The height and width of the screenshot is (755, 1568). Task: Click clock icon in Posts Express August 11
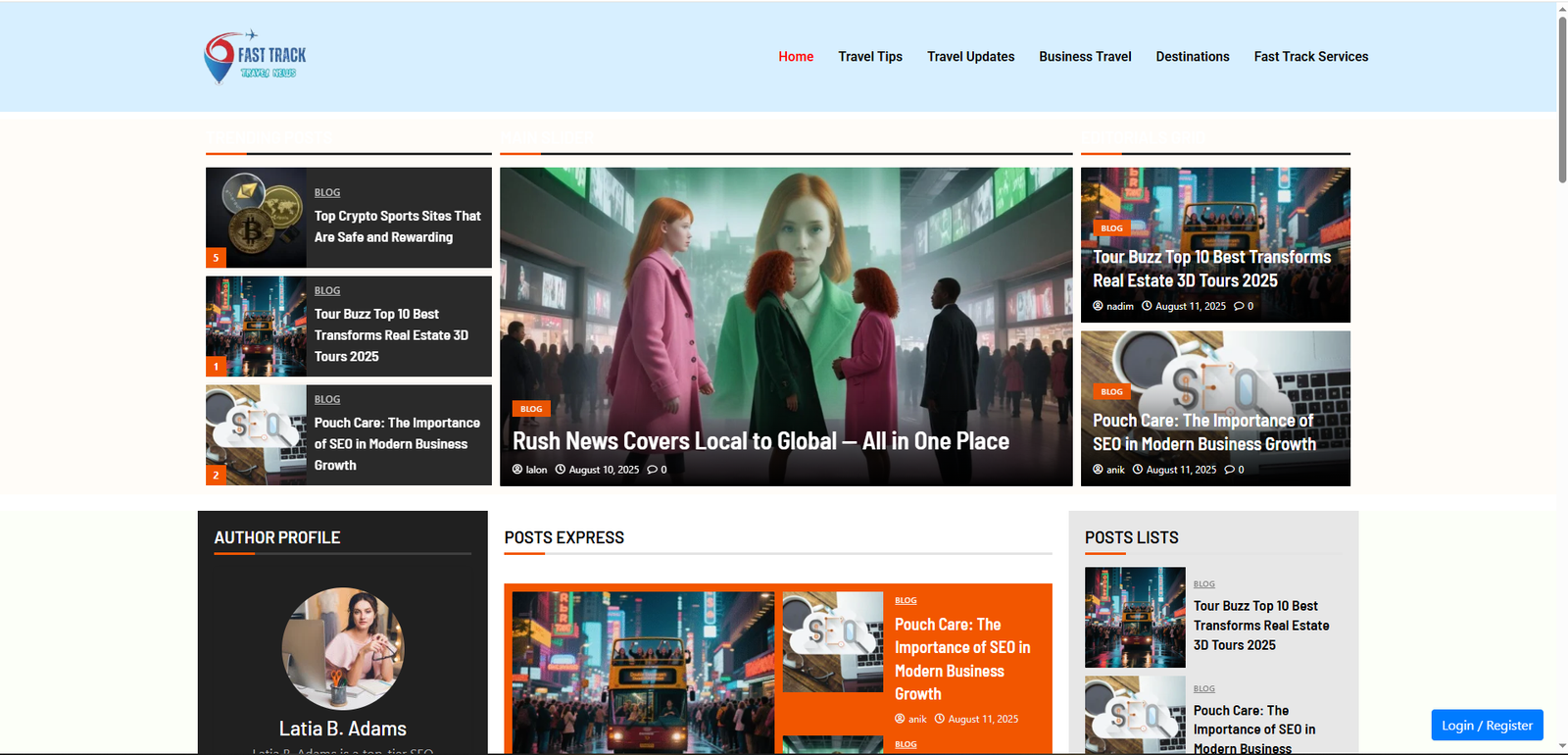point(940,719)
